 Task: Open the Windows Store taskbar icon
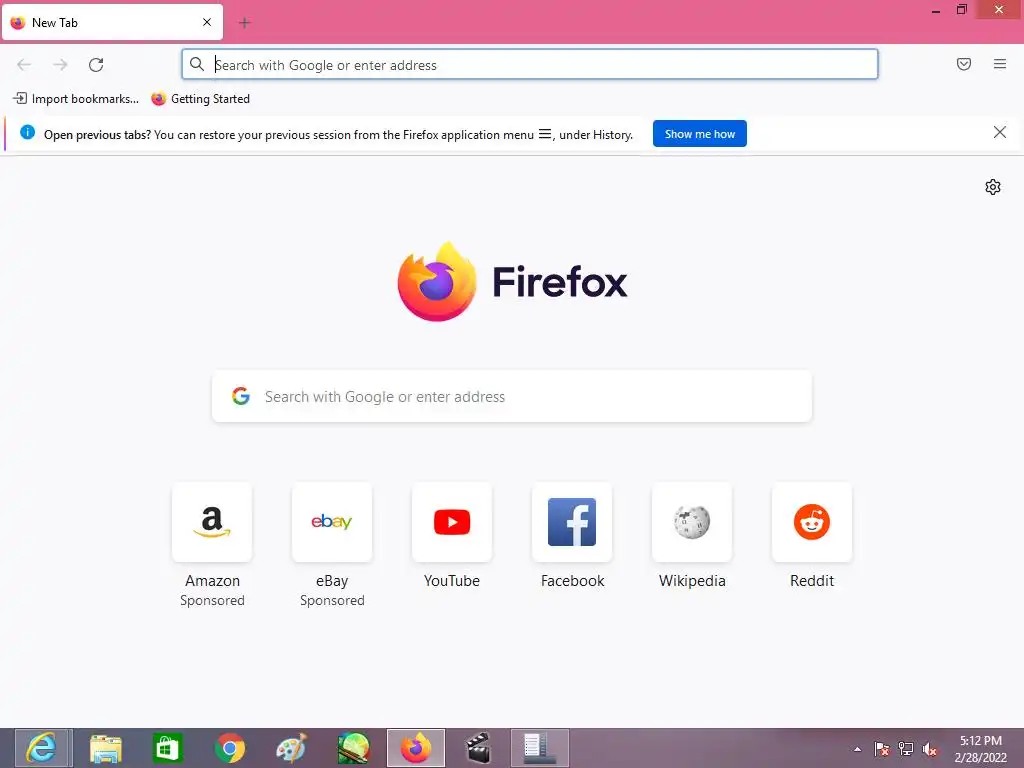(x=167, y=748)
